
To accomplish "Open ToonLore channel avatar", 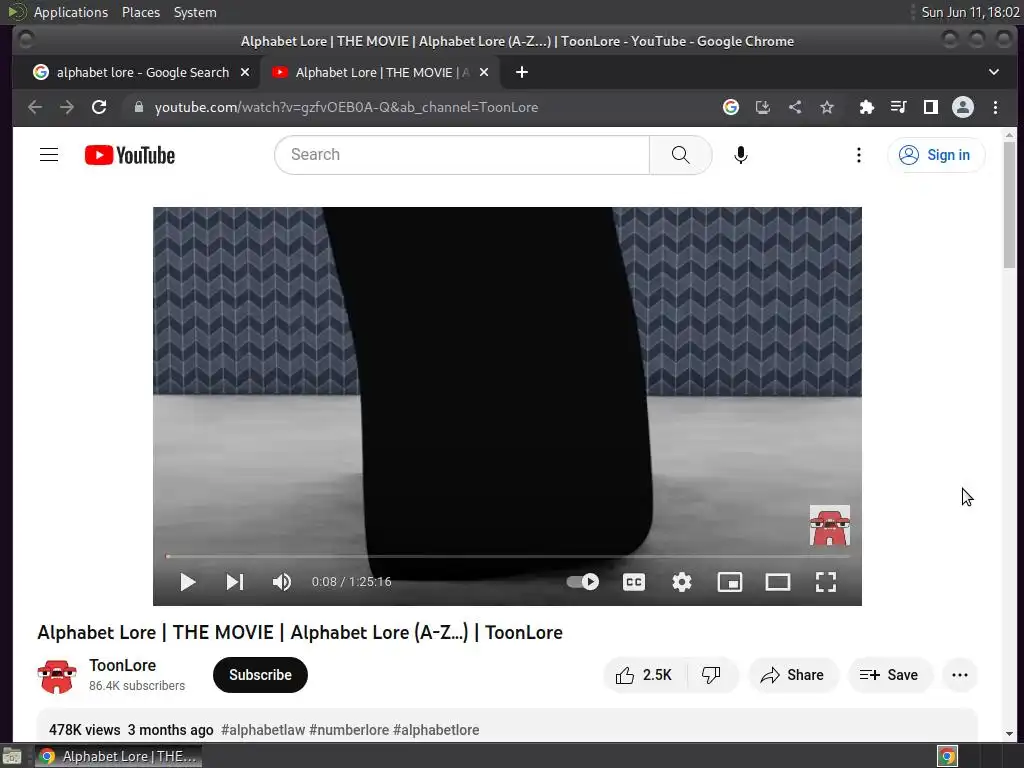I will point(57,675).
